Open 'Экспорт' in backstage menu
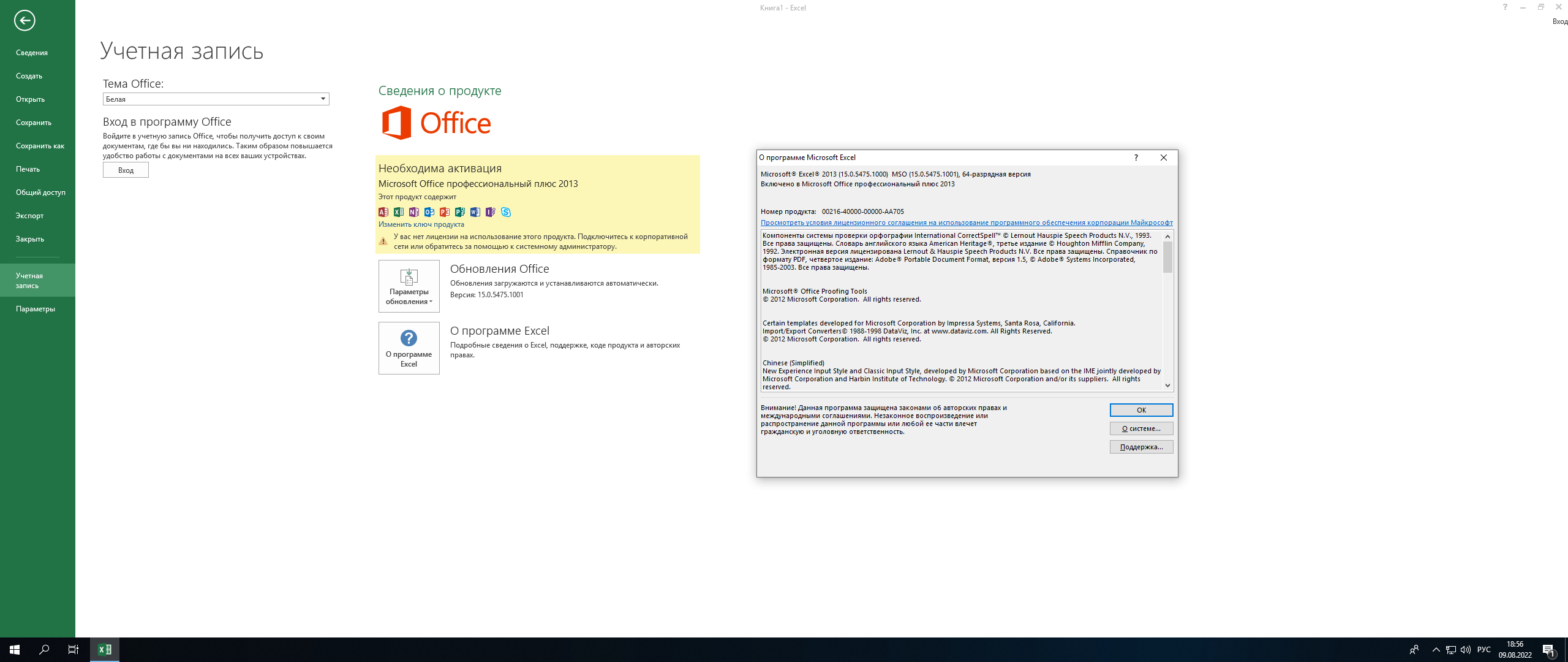Image resolution: width=1568 pixels, height=662 pixels. (x=37, y=216)
